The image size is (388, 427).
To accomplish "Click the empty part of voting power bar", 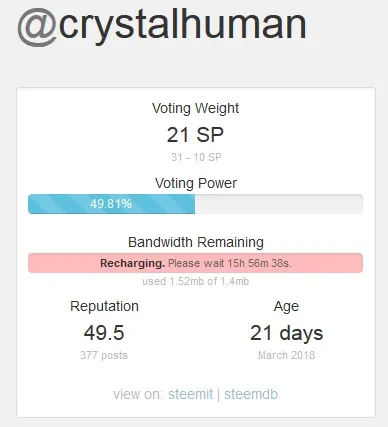I will coord(279,204).
